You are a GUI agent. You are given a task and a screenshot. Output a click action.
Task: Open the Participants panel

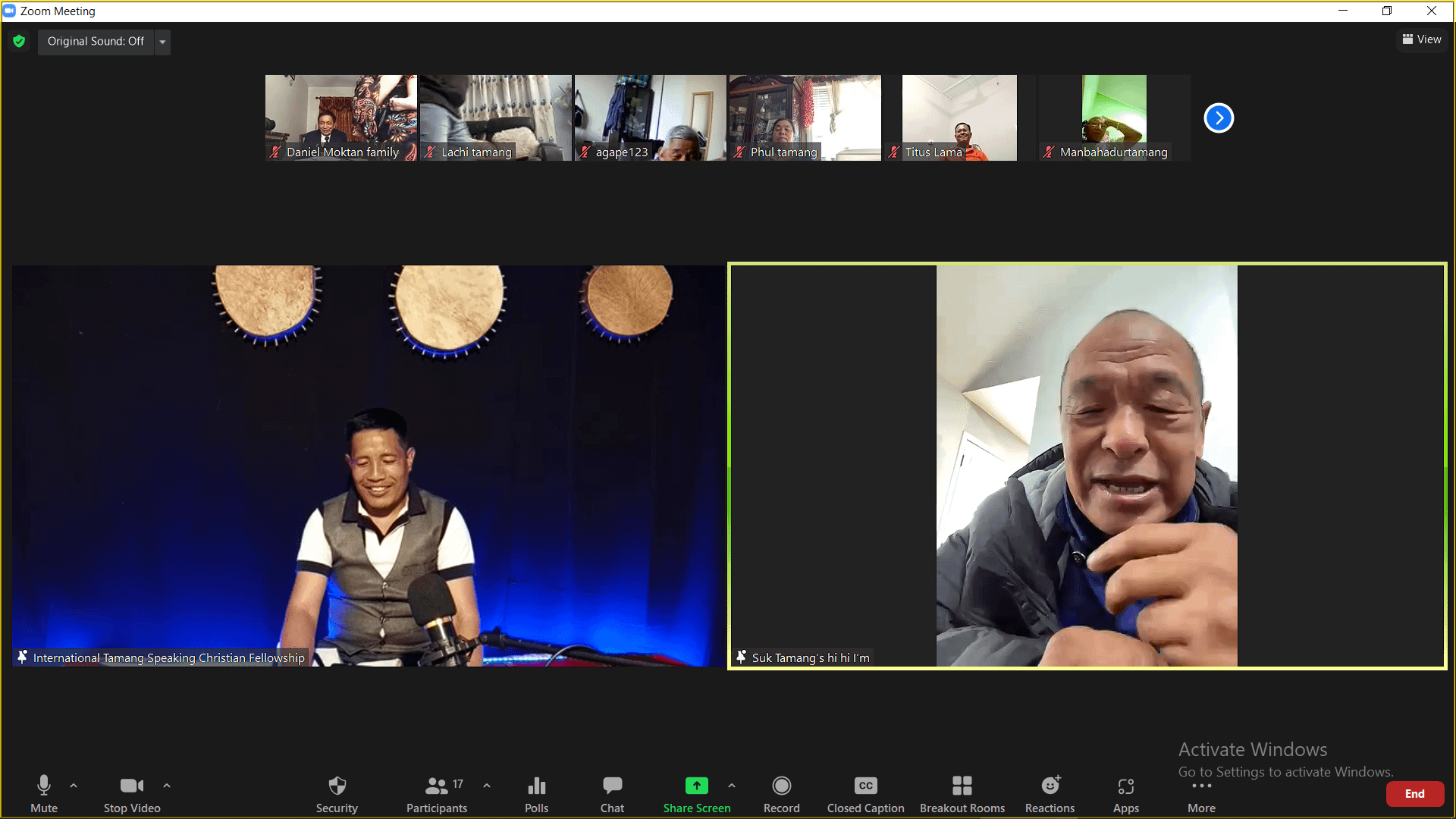[437, 793]
